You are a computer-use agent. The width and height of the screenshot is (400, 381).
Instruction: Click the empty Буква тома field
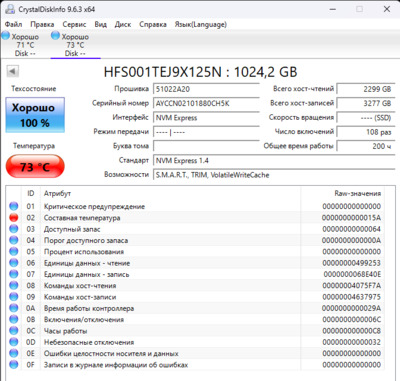pyautogui.click(x=206, y=146)
